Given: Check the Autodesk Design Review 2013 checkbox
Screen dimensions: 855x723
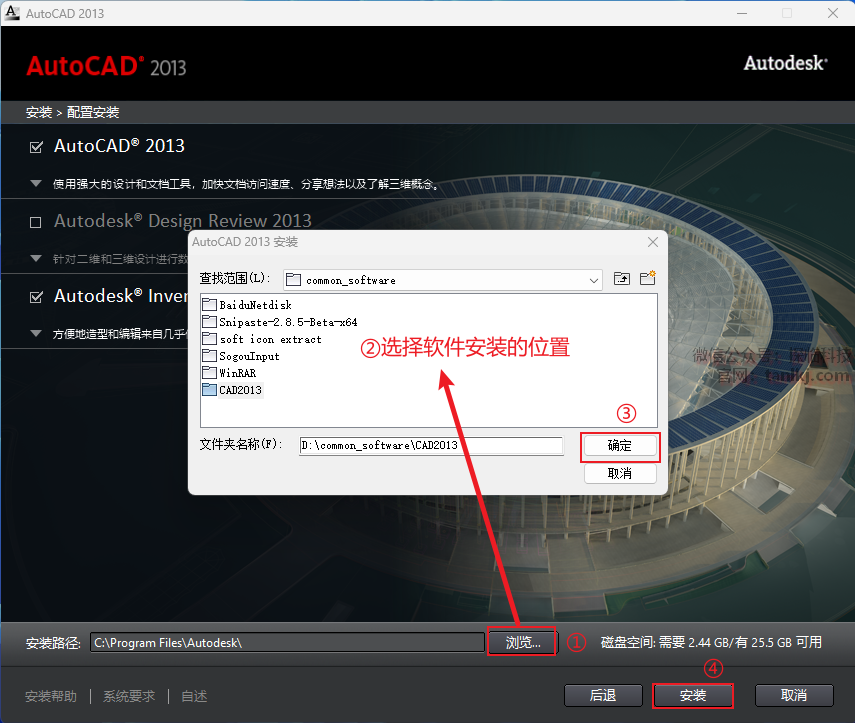Looking at the screenshot, I should pos(35,222).
